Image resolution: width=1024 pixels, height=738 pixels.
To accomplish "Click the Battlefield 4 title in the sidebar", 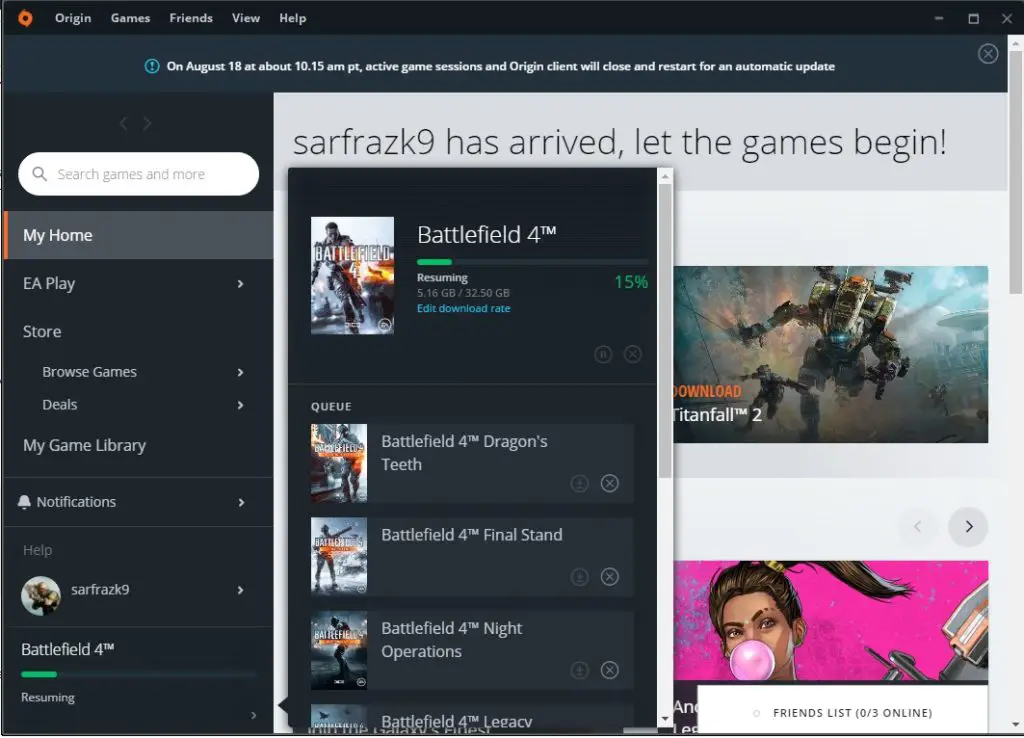I will [x=67, y=649].
